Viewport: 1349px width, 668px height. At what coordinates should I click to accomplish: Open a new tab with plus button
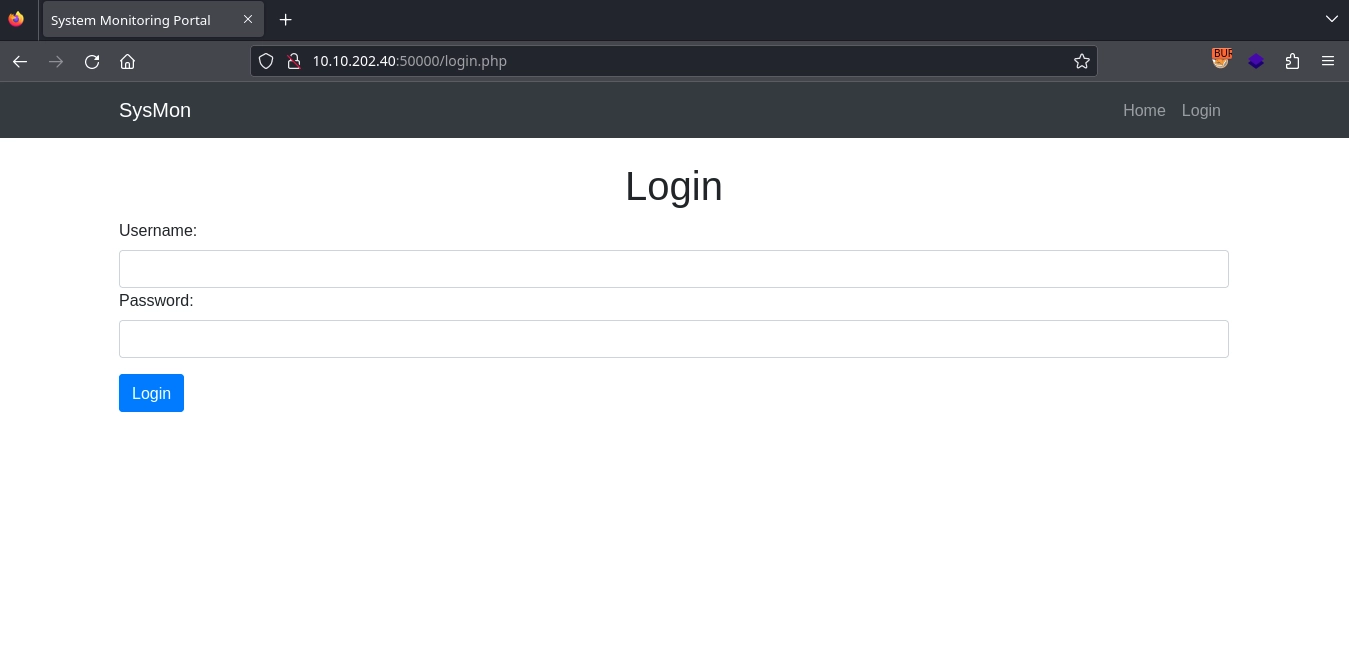pyautogui.click(x=286, y=20)
